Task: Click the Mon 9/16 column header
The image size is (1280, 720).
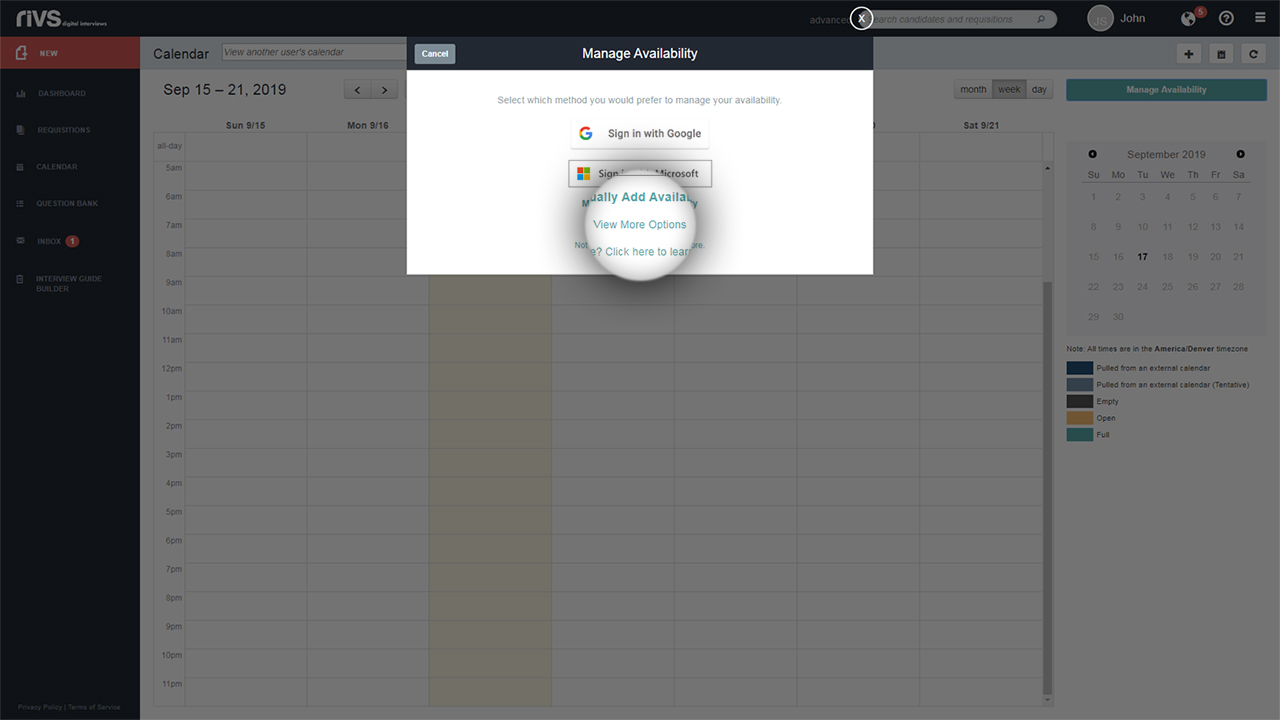Action: coord(368,125)
